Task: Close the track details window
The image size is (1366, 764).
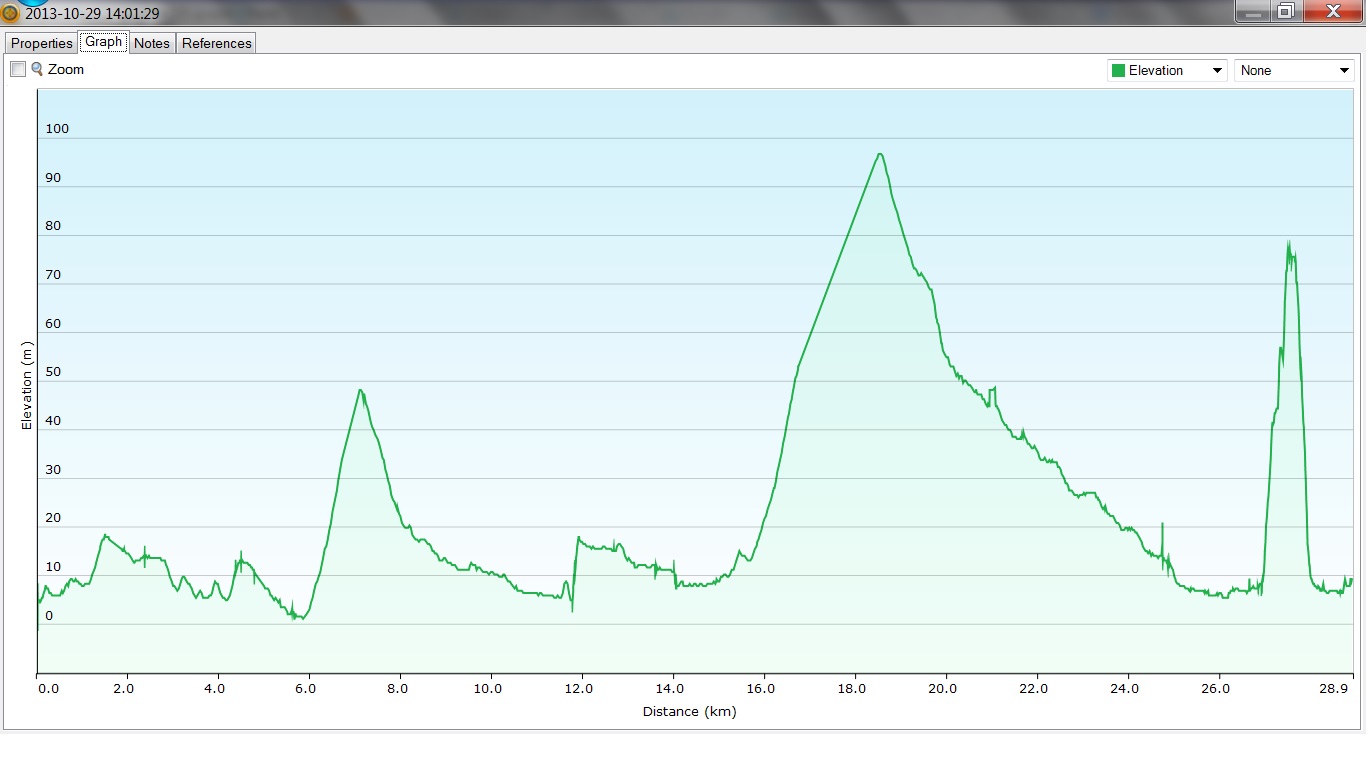Action: tap(1333, 11)
